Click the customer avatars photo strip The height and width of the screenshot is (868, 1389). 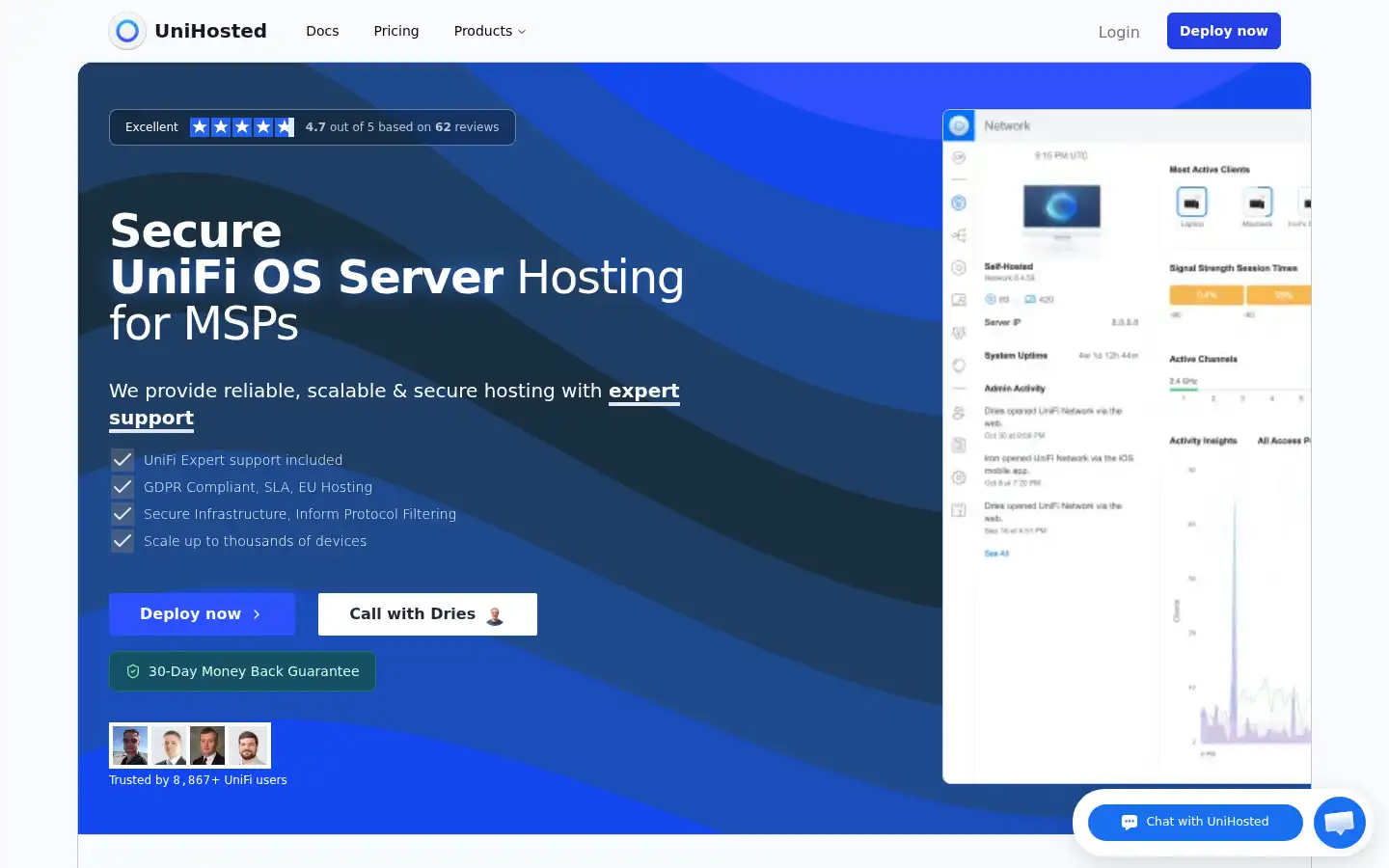[x=190, y=746]
